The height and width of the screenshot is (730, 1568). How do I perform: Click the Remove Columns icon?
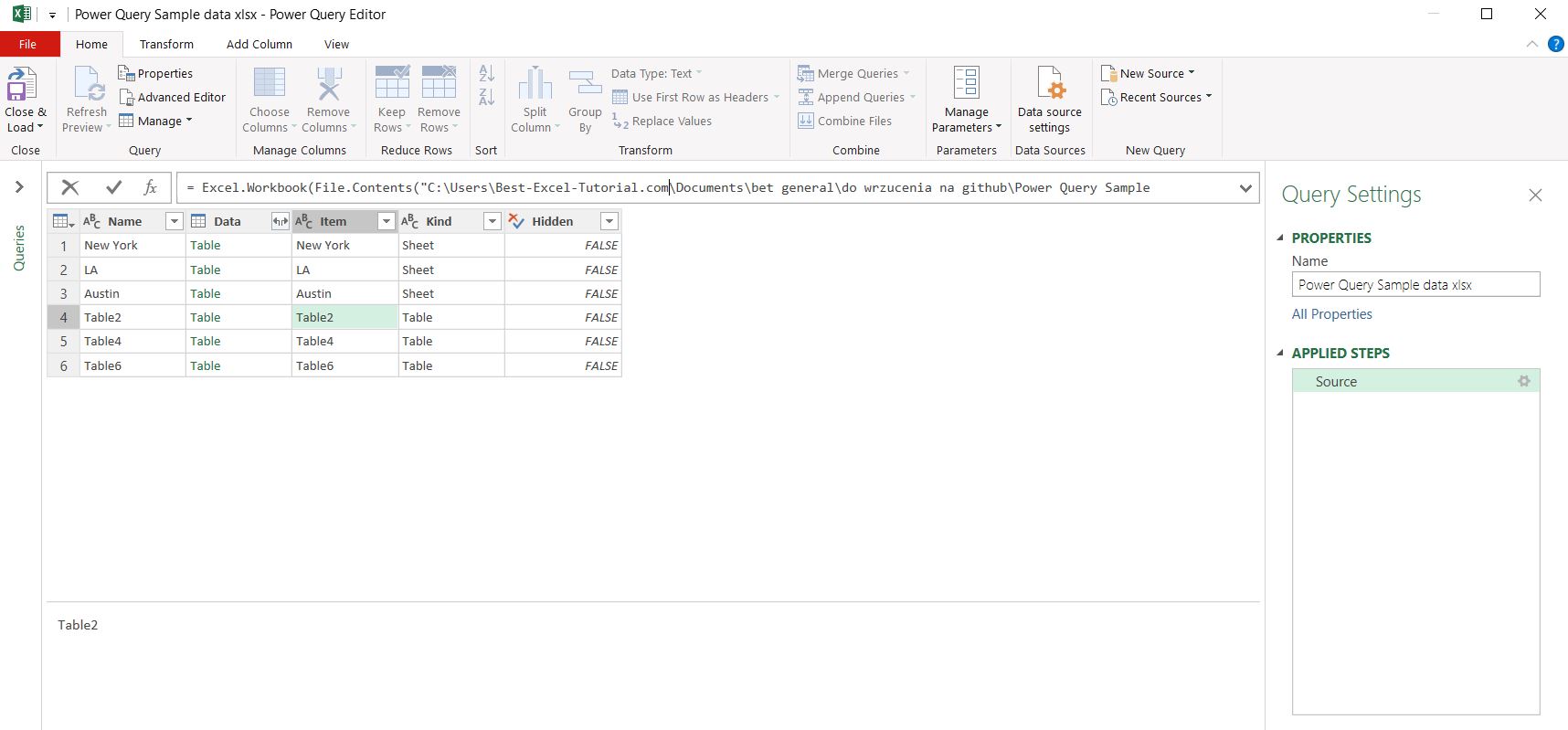[328, 82]
